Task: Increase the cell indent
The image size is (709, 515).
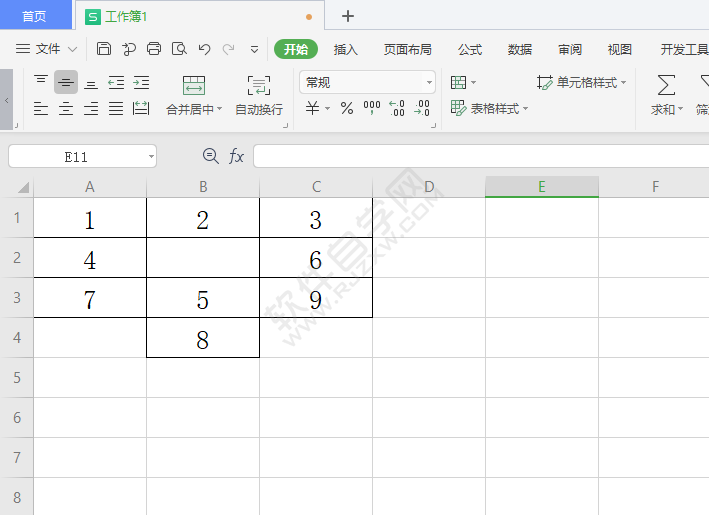Action: point(142,83)
